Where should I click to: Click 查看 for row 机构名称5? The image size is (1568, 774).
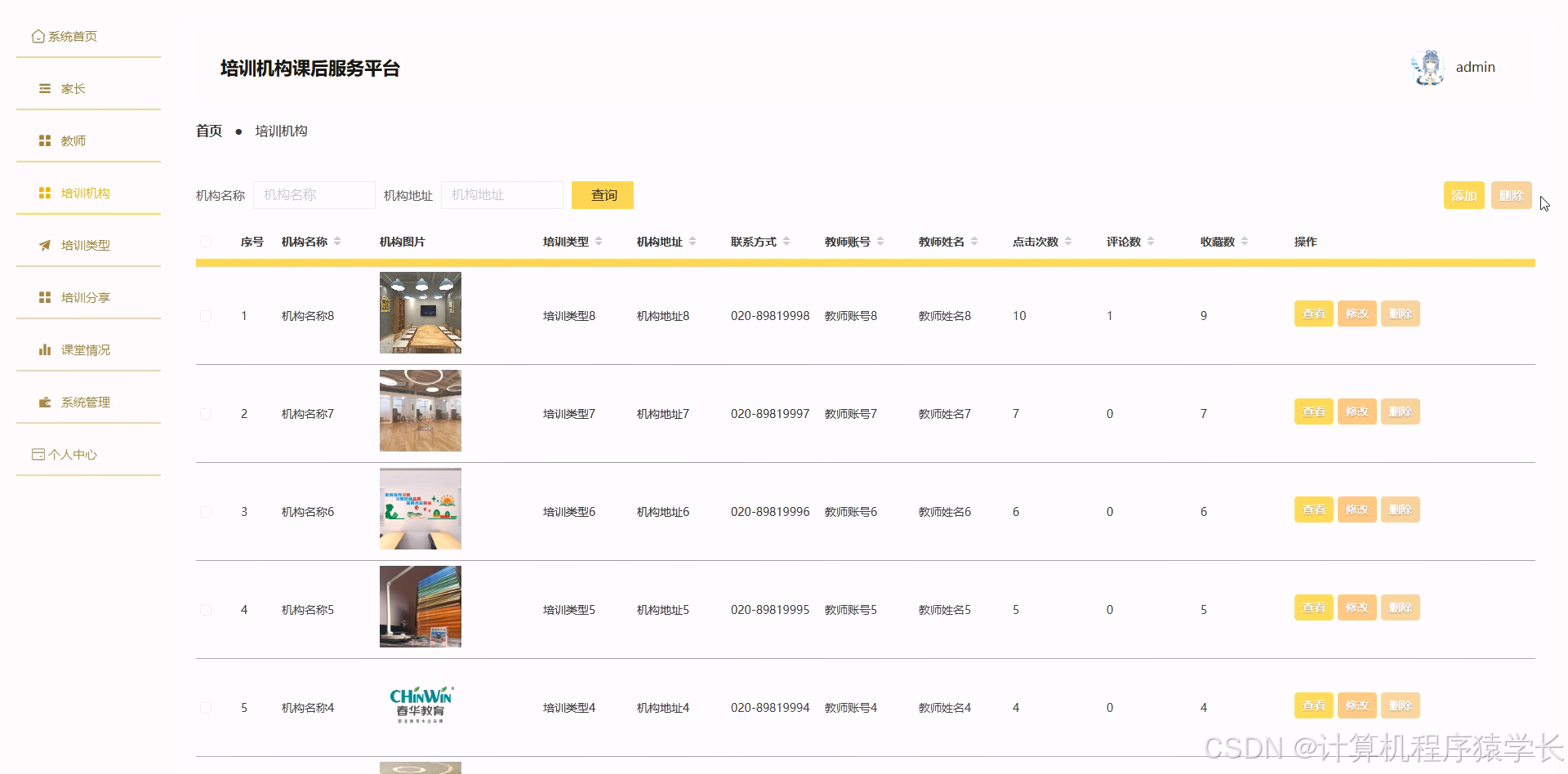click(x=1314, y=607)
